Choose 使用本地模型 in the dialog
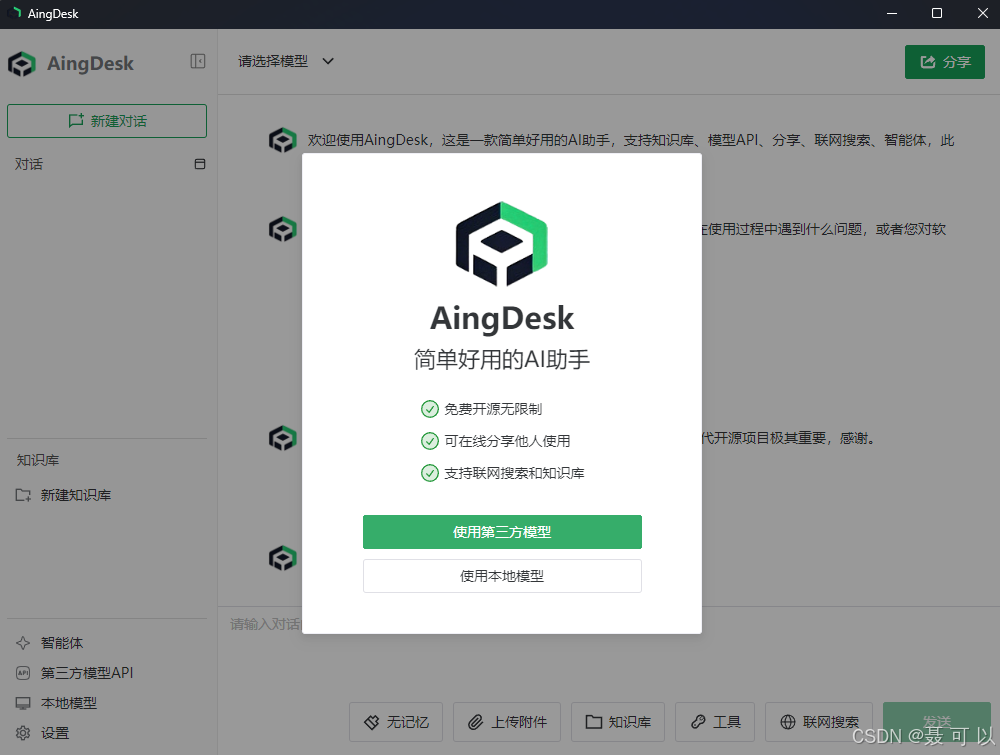Image resolution: width=1000 pixels, height=755 pixels. [502, 576]
